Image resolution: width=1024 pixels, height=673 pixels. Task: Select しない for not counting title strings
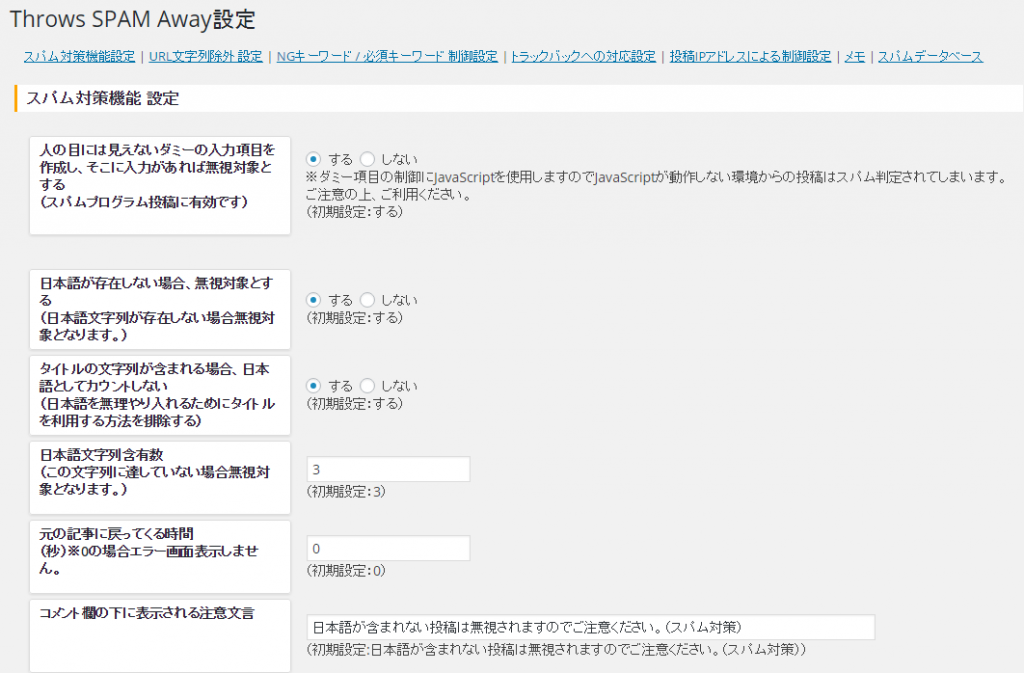pyautogui.click(x=368, y=386)
